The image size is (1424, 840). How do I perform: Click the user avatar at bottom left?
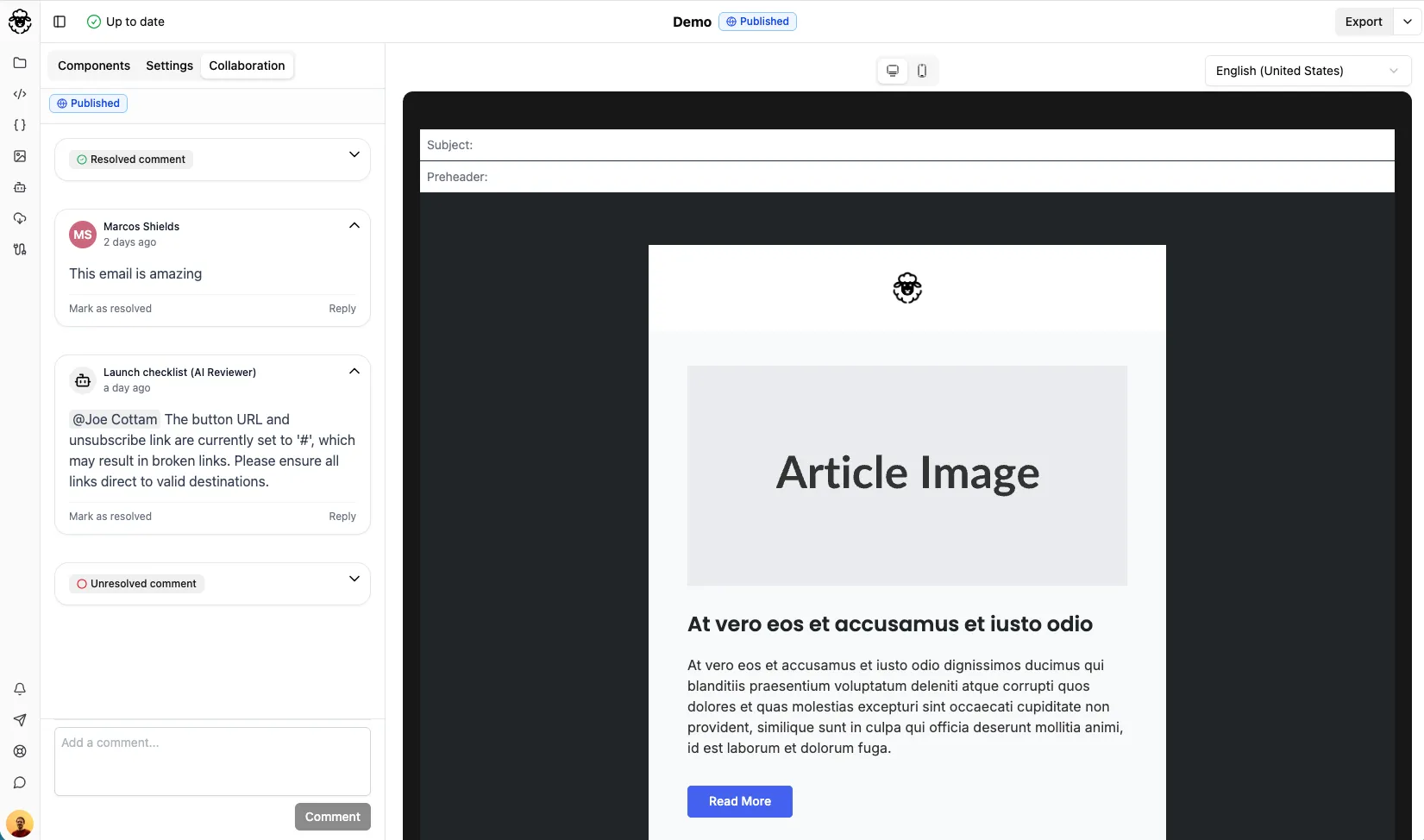click(19, 823)
